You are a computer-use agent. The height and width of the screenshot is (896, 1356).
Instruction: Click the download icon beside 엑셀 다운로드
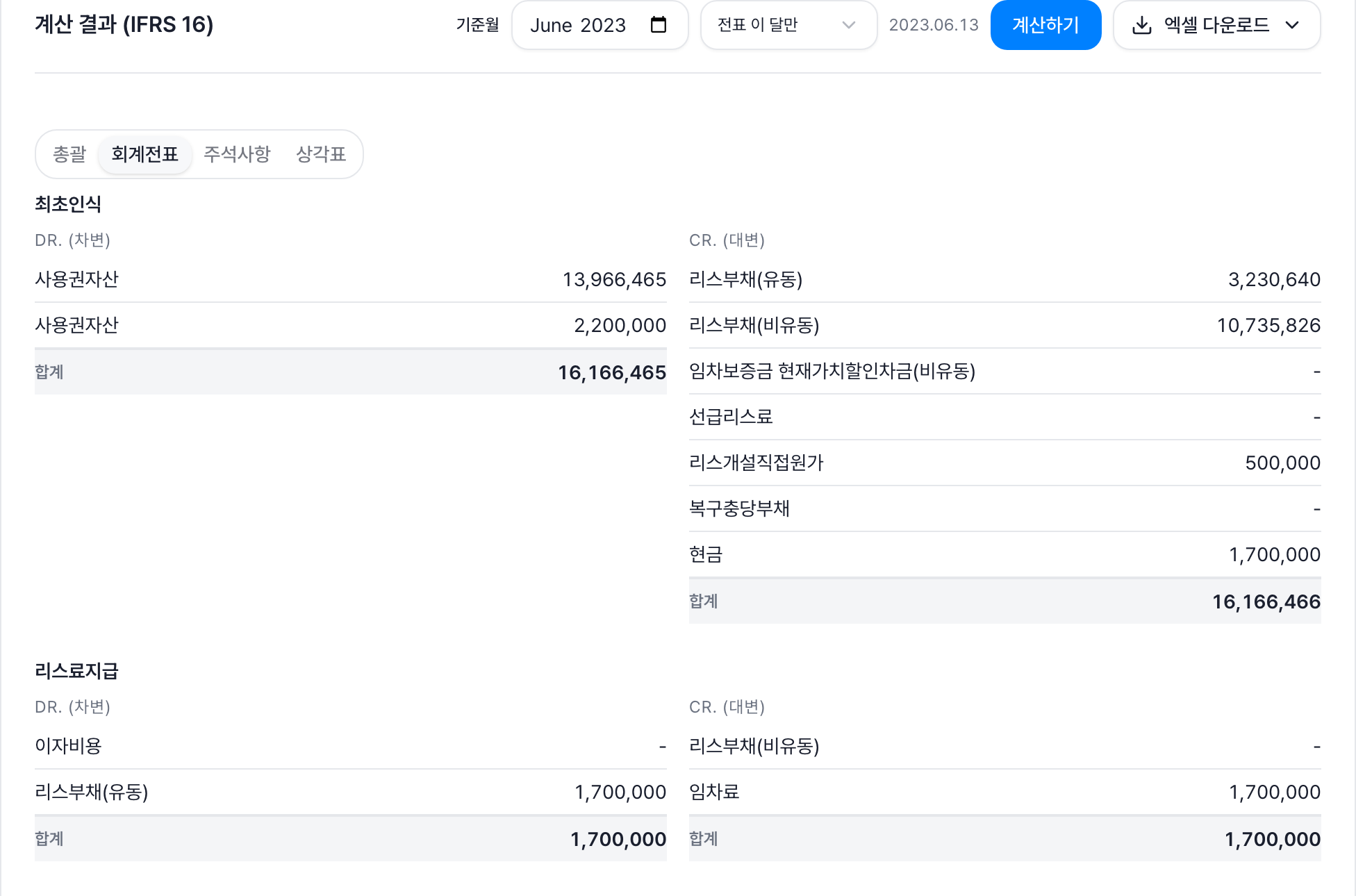(1141, 25)
